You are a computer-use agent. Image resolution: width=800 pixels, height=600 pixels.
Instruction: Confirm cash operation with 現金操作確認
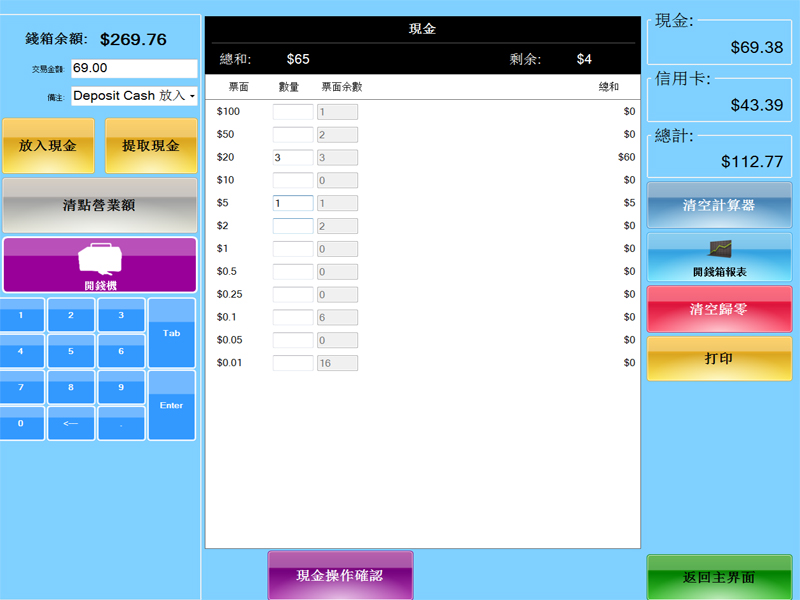340,575
